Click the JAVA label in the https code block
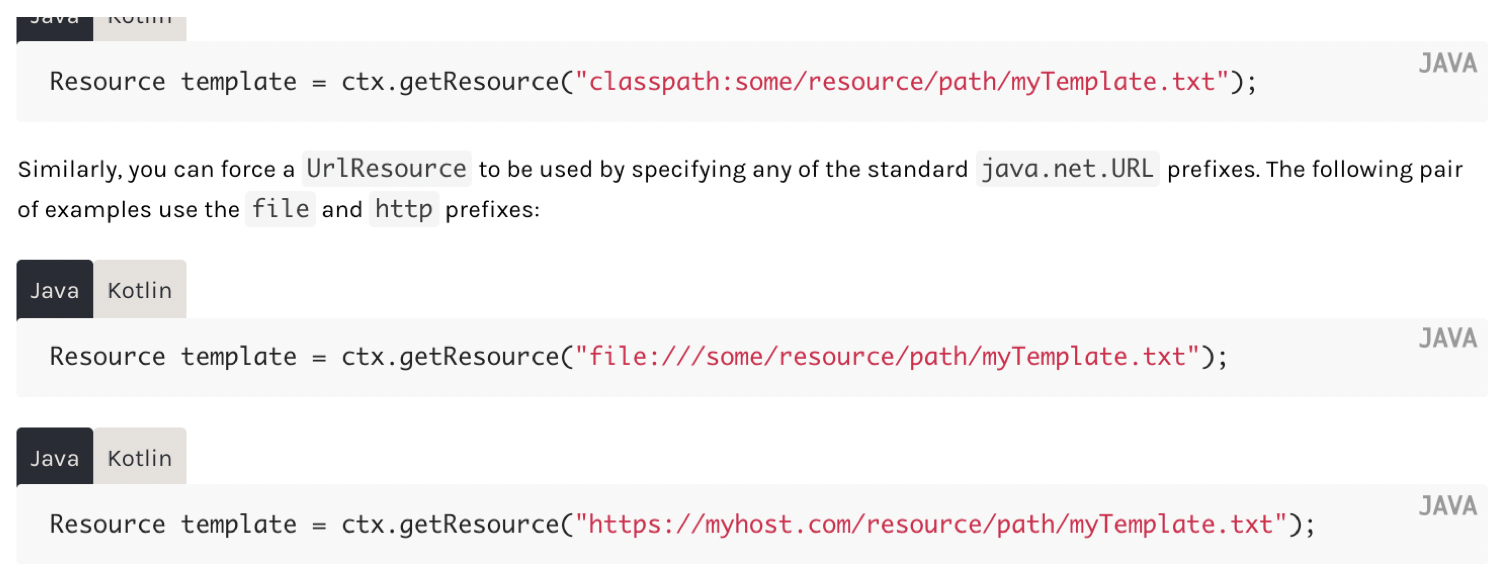1502x564 pixels. point(1447,506)
